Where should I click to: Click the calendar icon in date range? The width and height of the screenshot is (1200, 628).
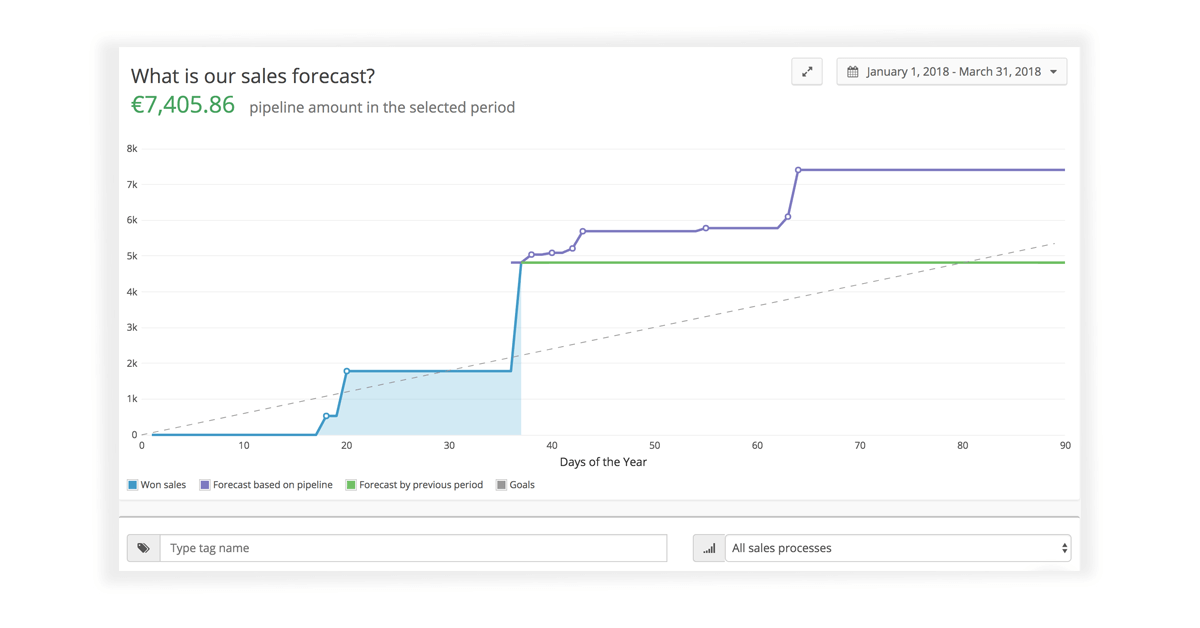click(x=853, y=72)
